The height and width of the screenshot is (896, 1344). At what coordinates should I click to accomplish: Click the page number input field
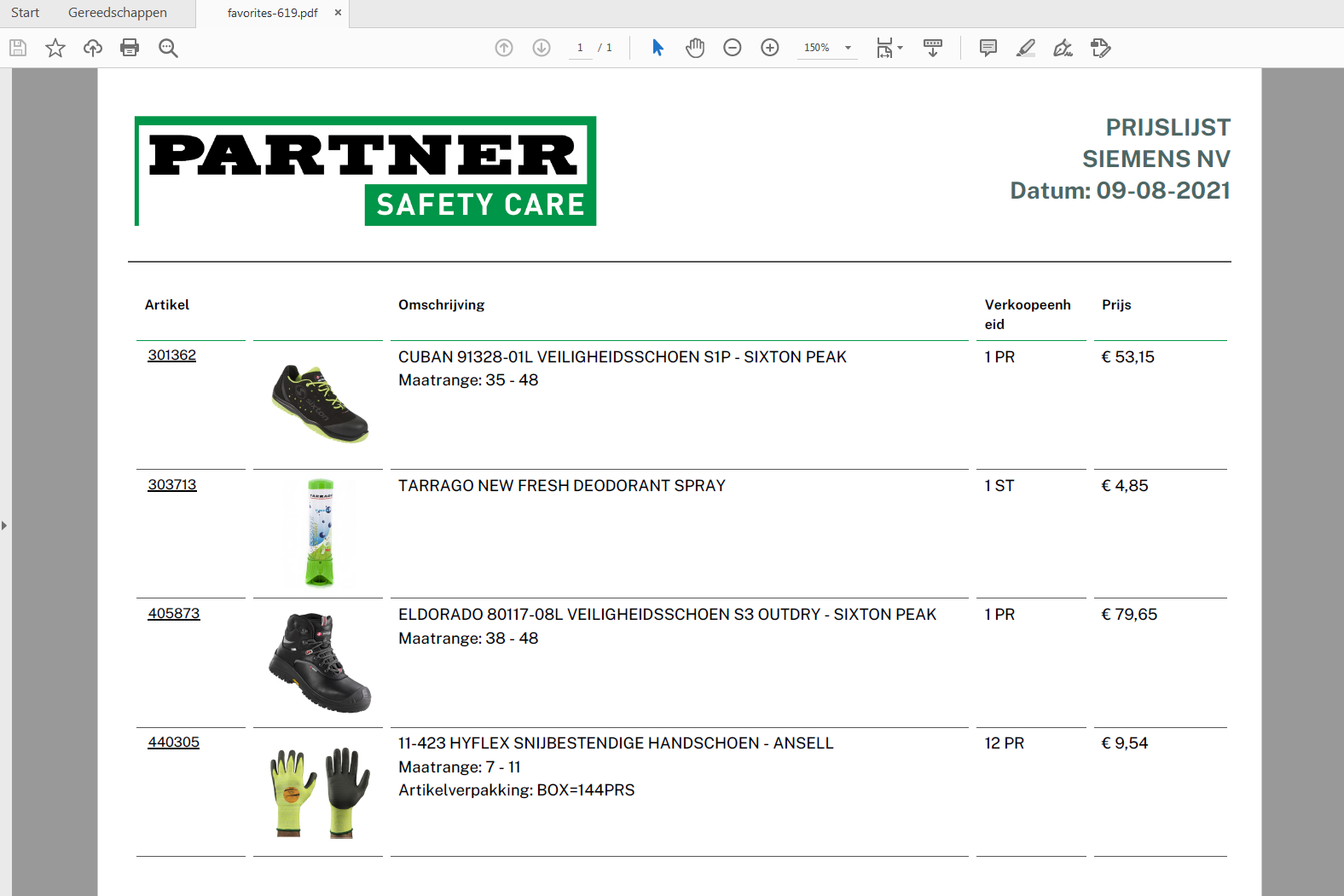coord(580,48)
